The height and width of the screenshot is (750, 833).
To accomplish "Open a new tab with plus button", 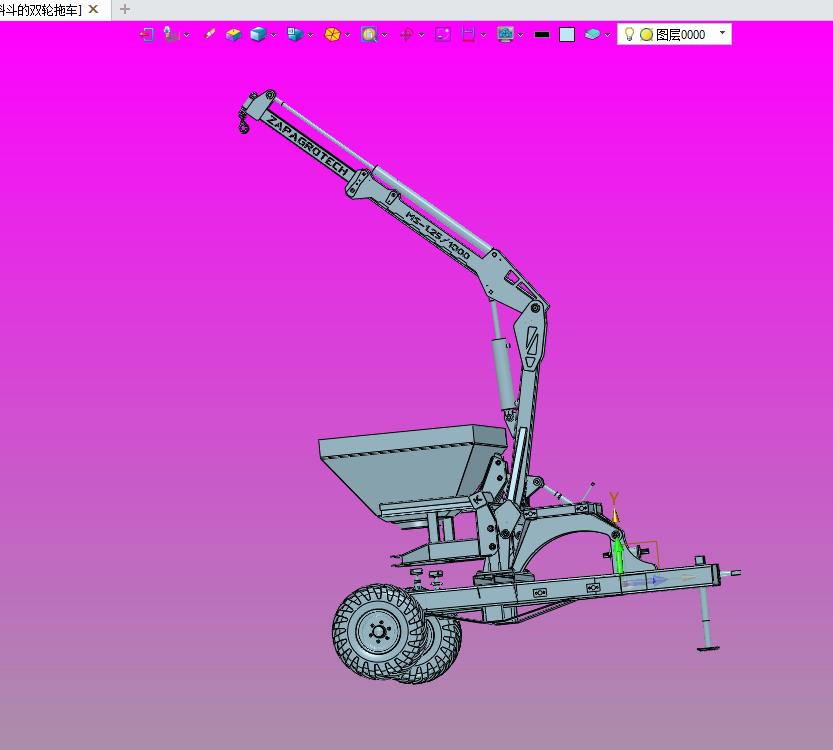I will (x=124, y=9).
